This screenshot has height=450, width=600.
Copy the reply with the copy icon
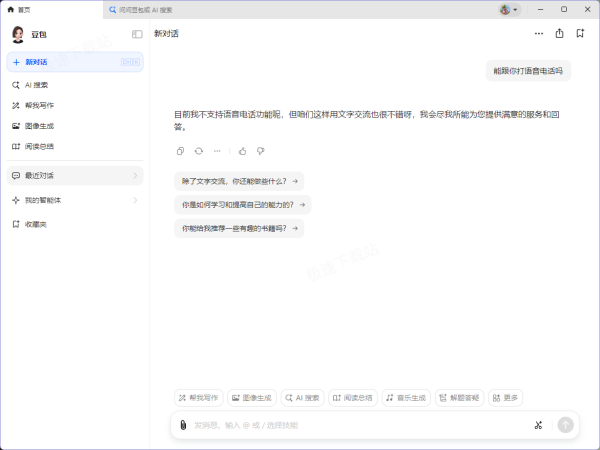(x=180, y=151)
